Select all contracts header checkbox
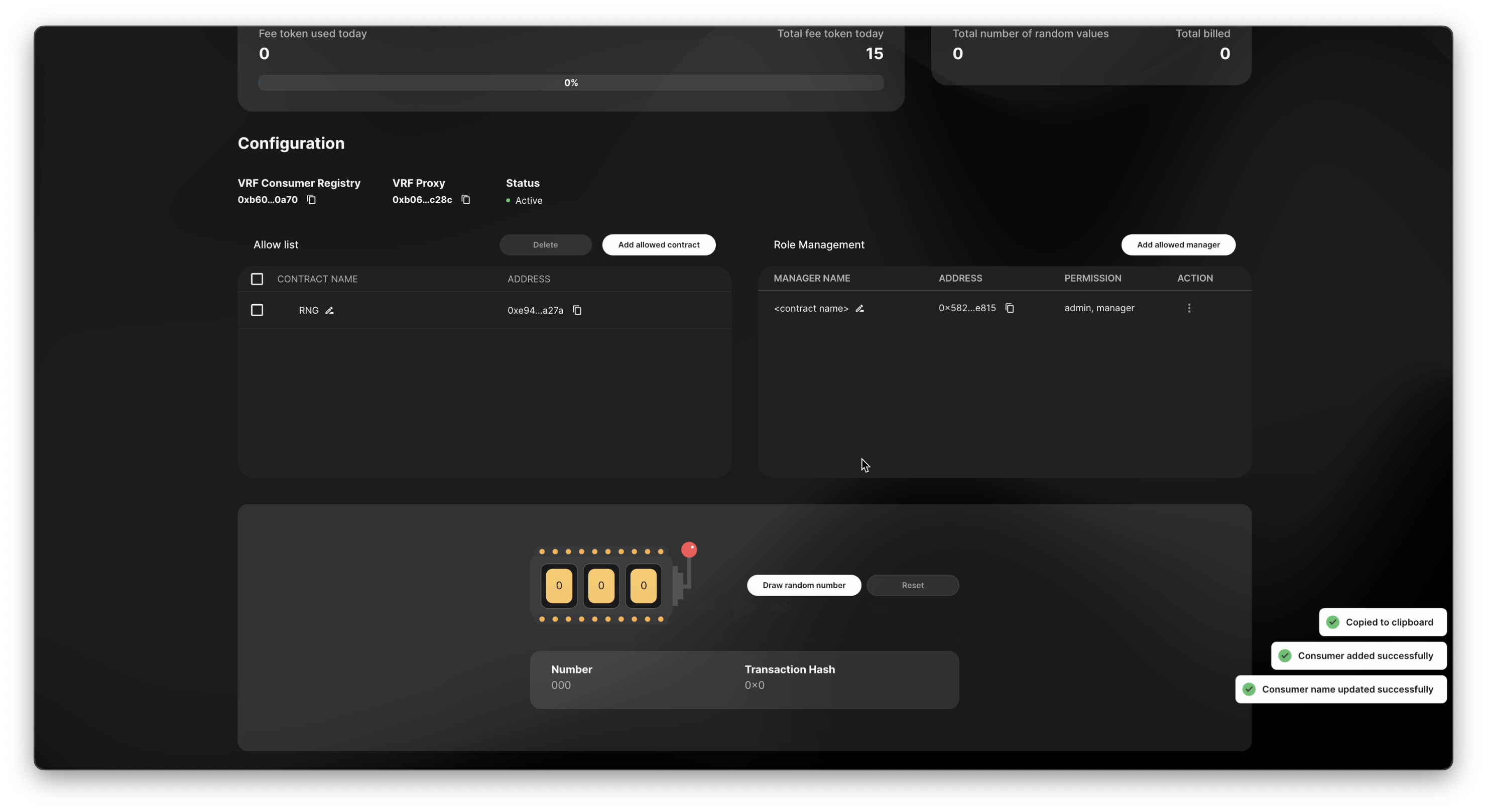The height and width of the screenshot is (812, 1487). coord(257,280)
